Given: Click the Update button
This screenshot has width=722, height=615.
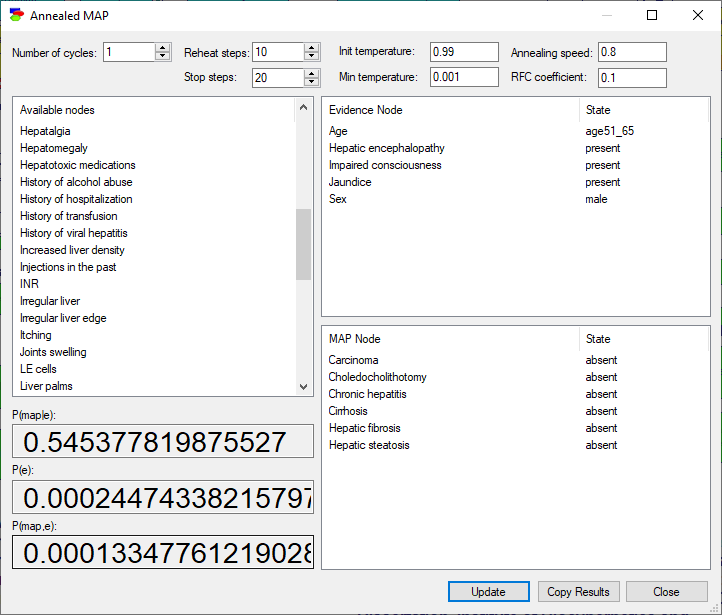Looking at the screenshot, I should click(x=489, y=592).
